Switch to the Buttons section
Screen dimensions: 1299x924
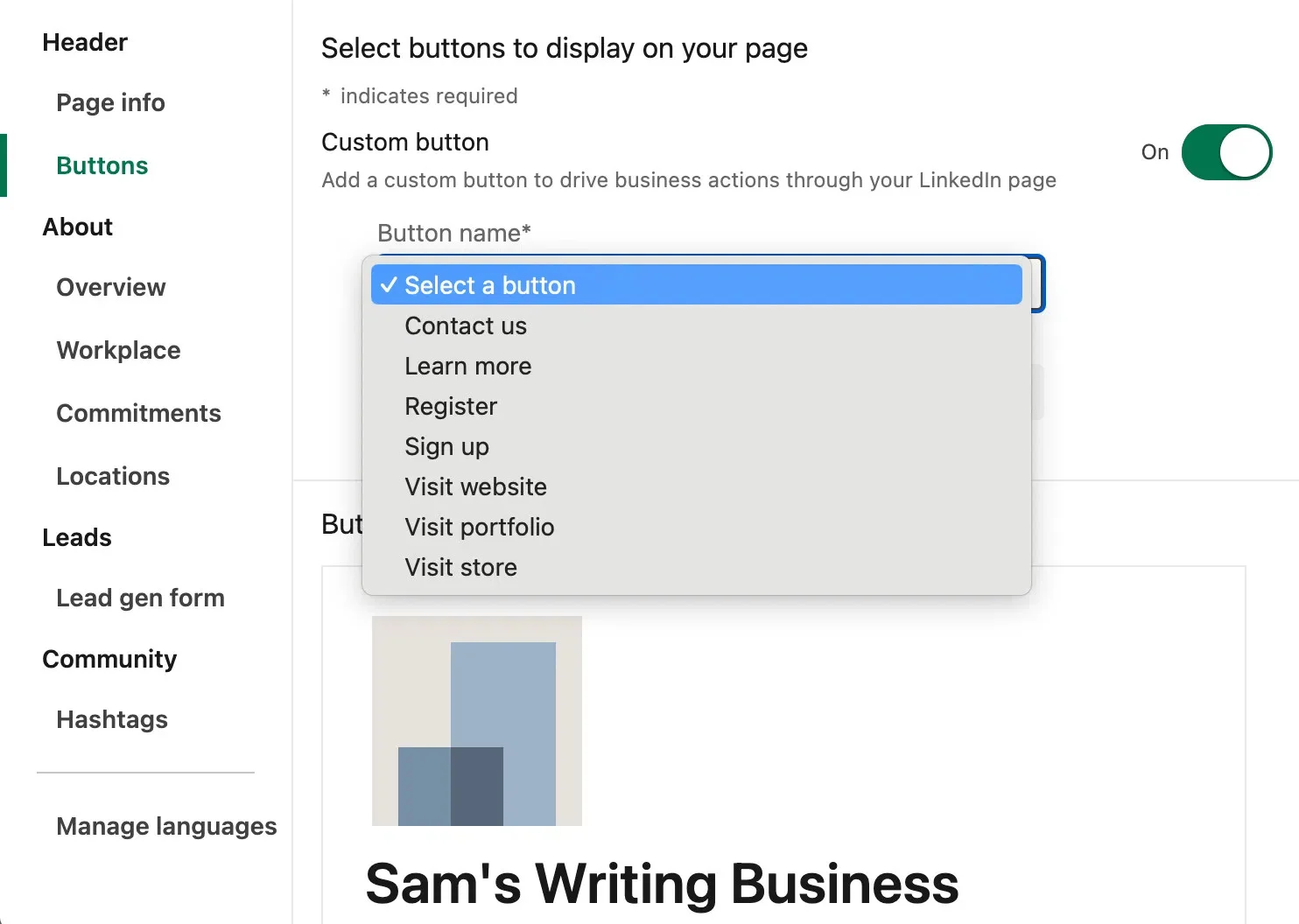coord(102,165)
